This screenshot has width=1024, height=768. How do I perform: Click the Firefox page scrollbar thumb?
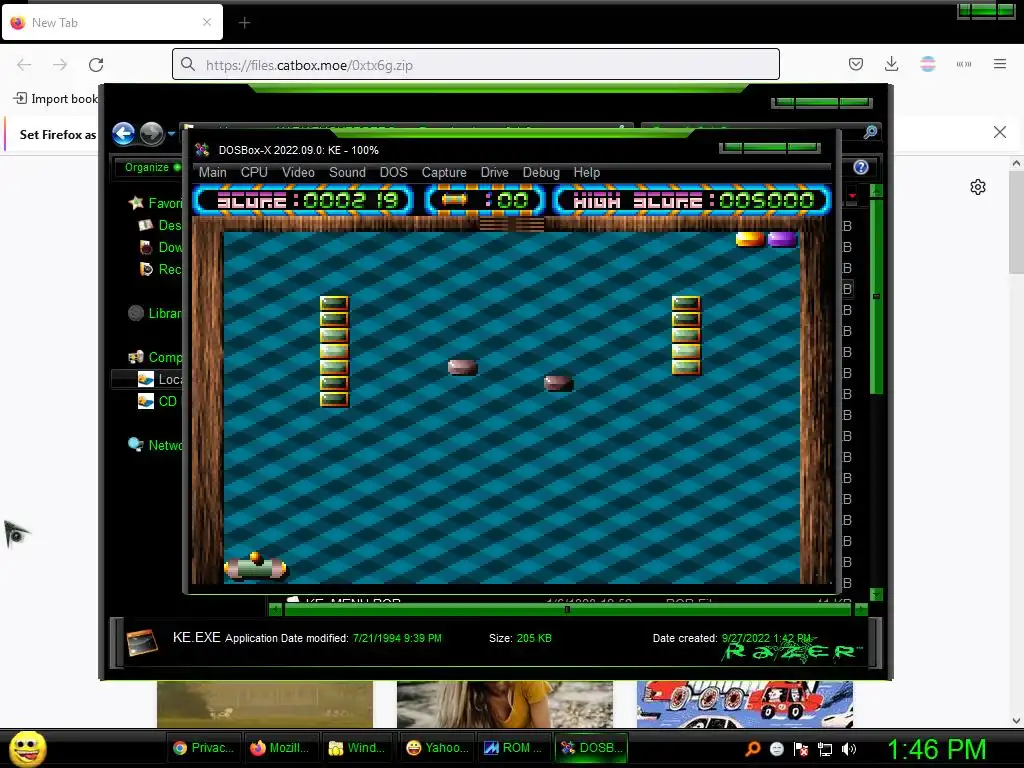point(1016,222)
